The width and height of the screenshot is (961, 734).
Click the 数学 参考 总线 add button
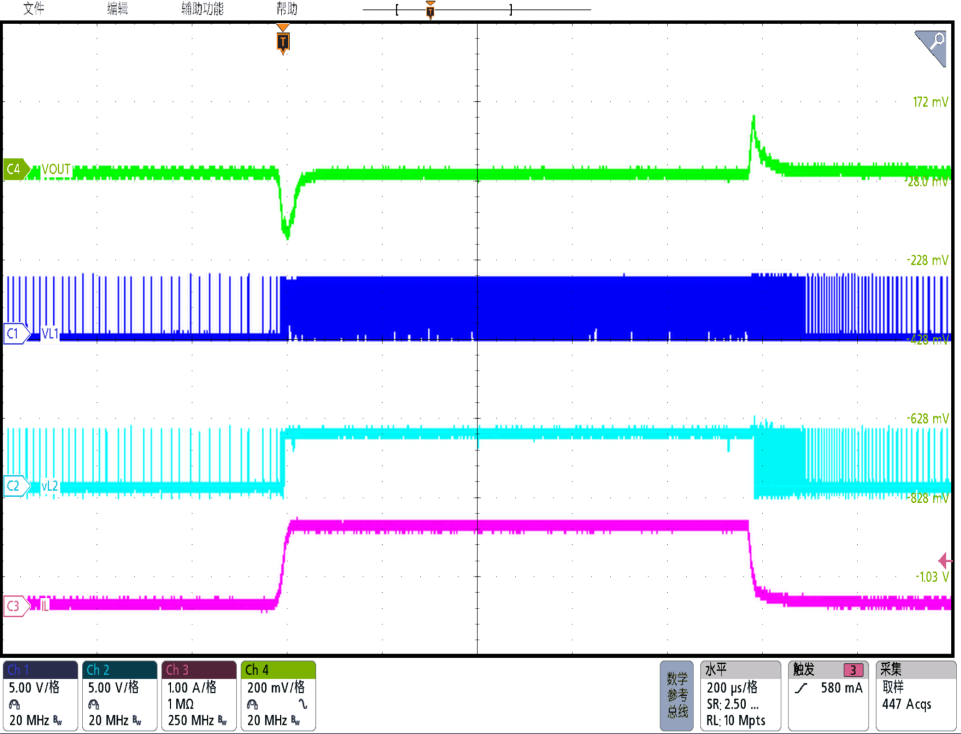click(x=677, y=695)
